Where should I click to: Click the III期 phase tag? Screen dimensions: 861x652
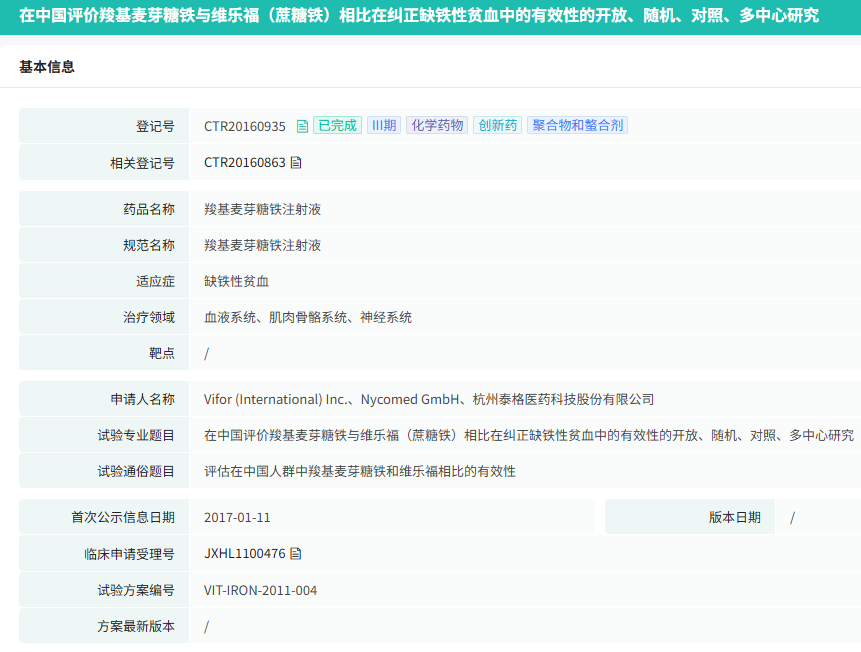coord(384,125)
